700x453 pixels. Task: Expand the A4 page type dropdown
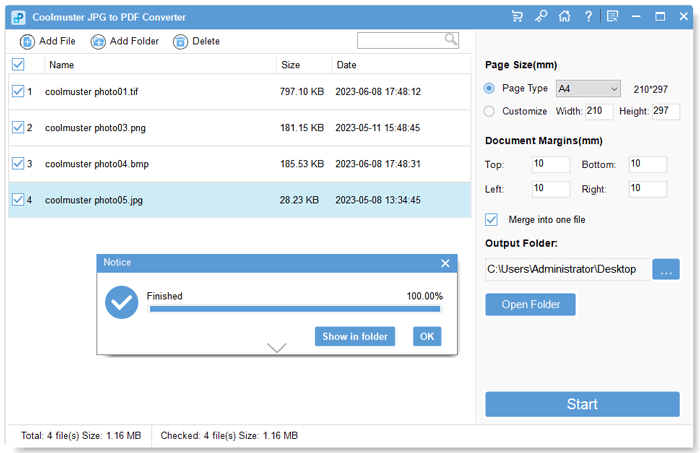click(613, 88)
